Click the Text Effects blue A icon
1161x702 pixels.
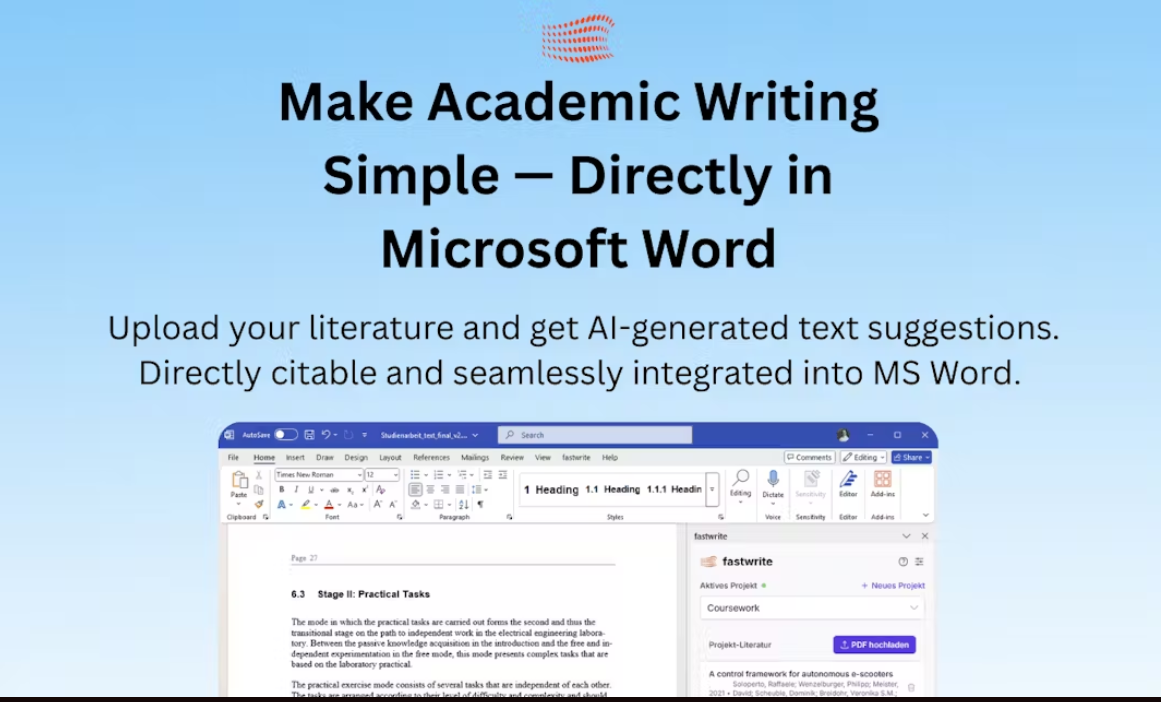tap(281, 504)
